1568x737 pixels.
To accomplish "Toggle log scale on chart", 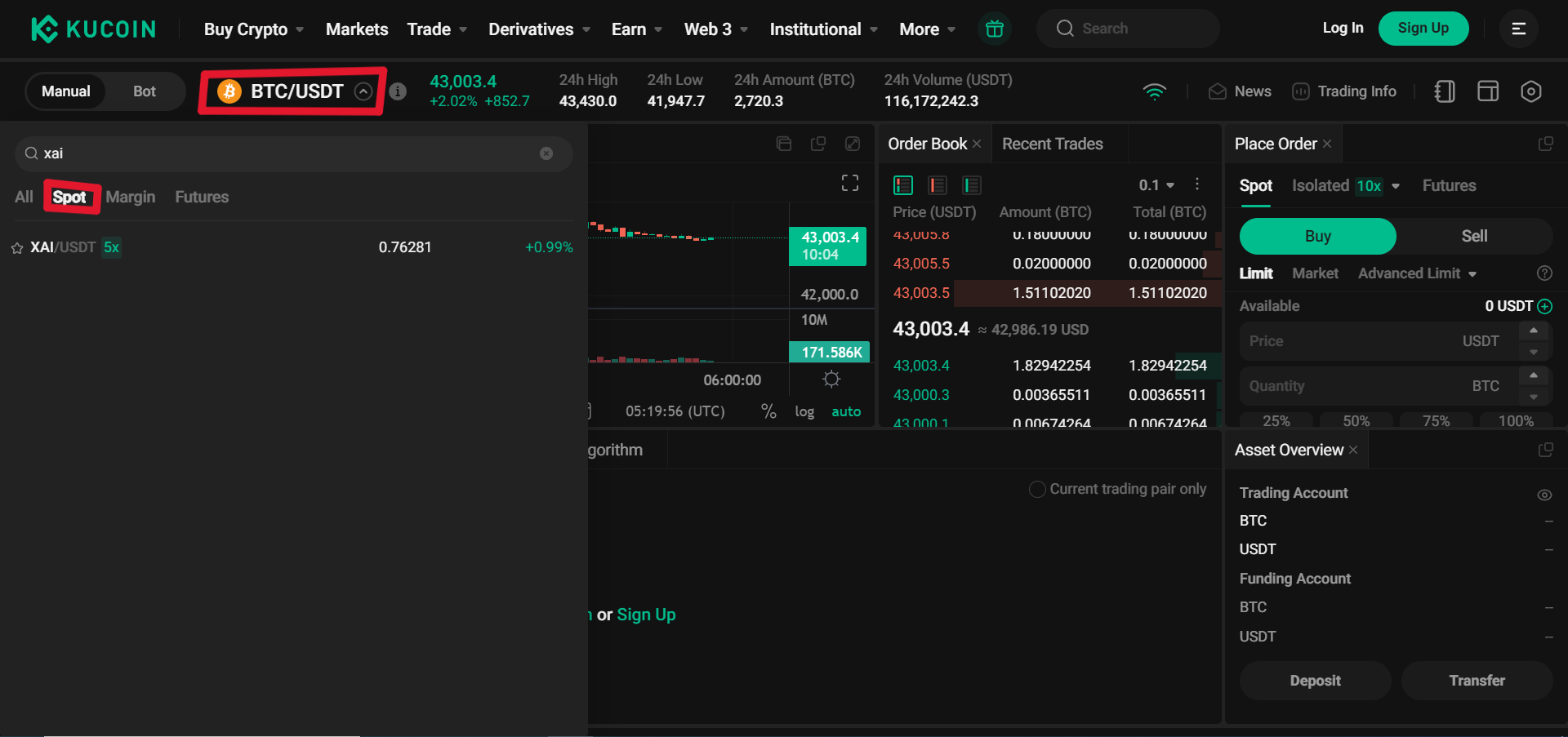I will (x=804, y=411).
